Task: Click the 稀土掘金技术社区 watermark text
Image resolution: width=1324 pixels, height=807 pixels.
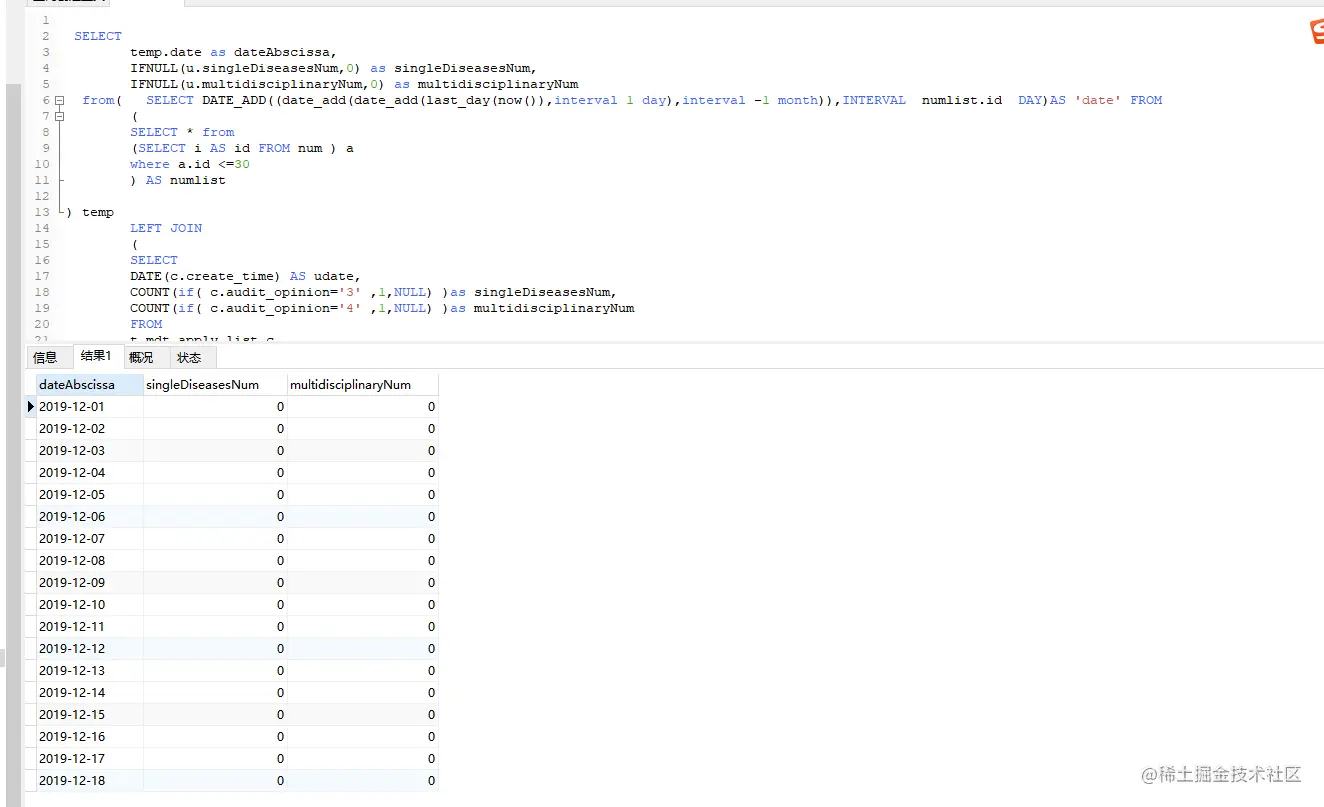Action: click(x=1225, y=775)
